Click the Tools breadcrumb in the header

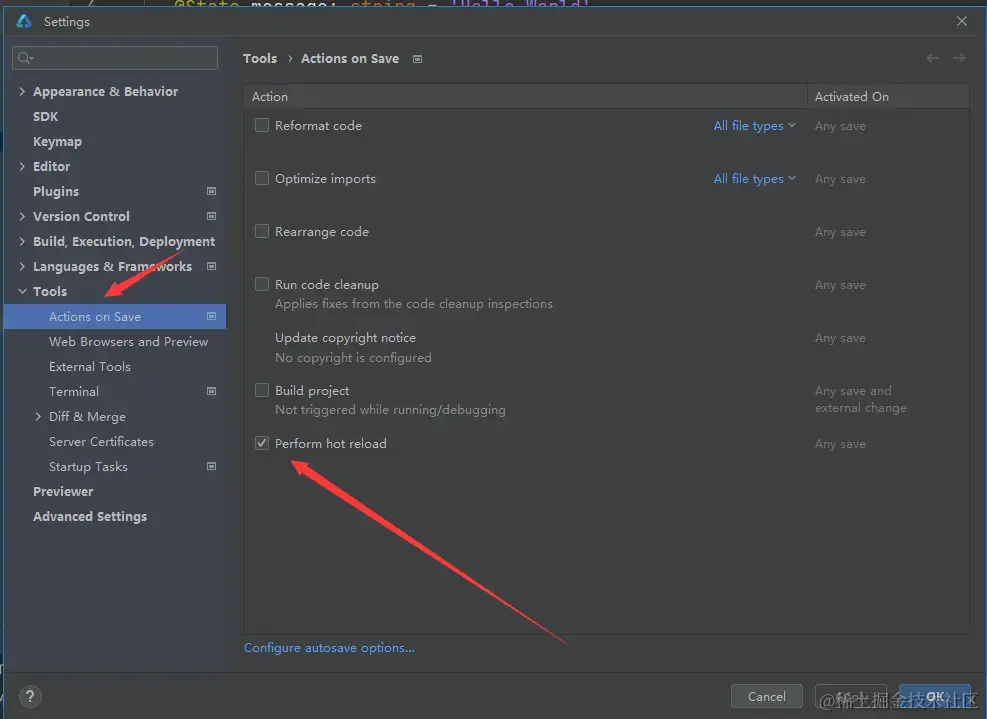260,59
